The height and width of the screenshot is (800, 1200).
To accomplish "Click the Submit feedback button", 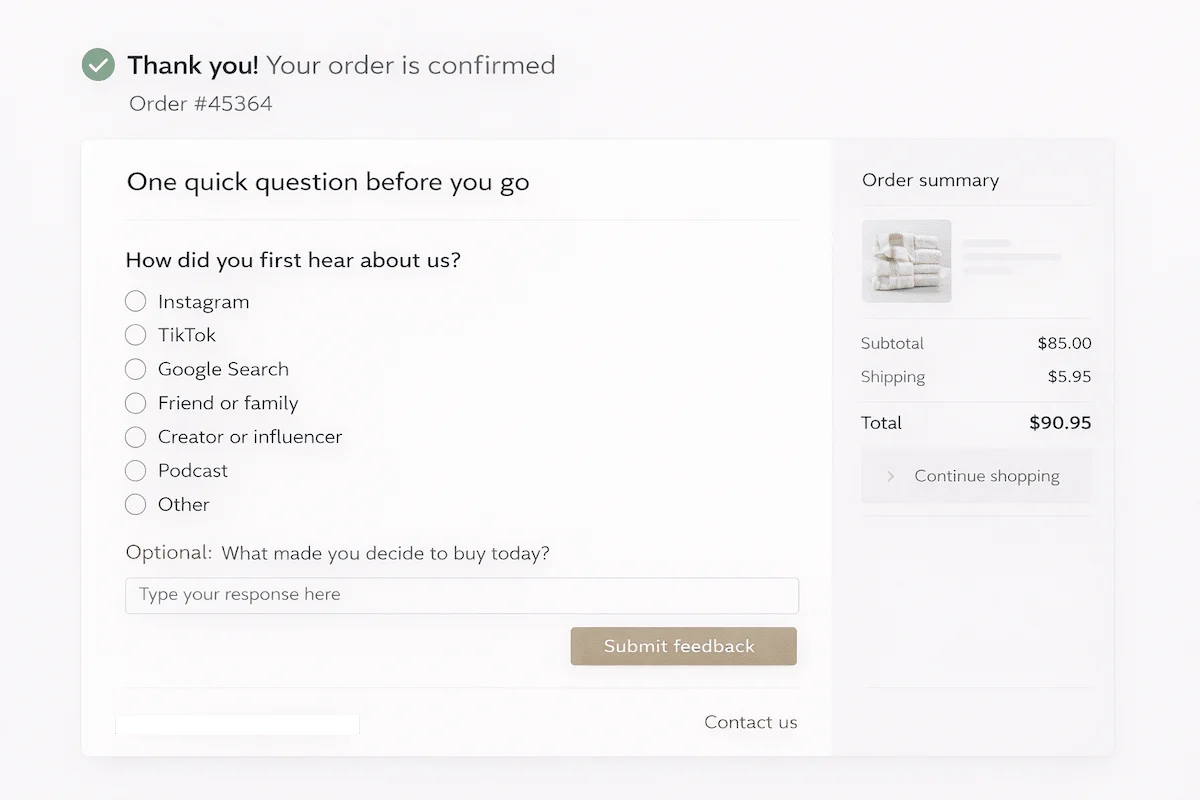I will click(683, 646).
